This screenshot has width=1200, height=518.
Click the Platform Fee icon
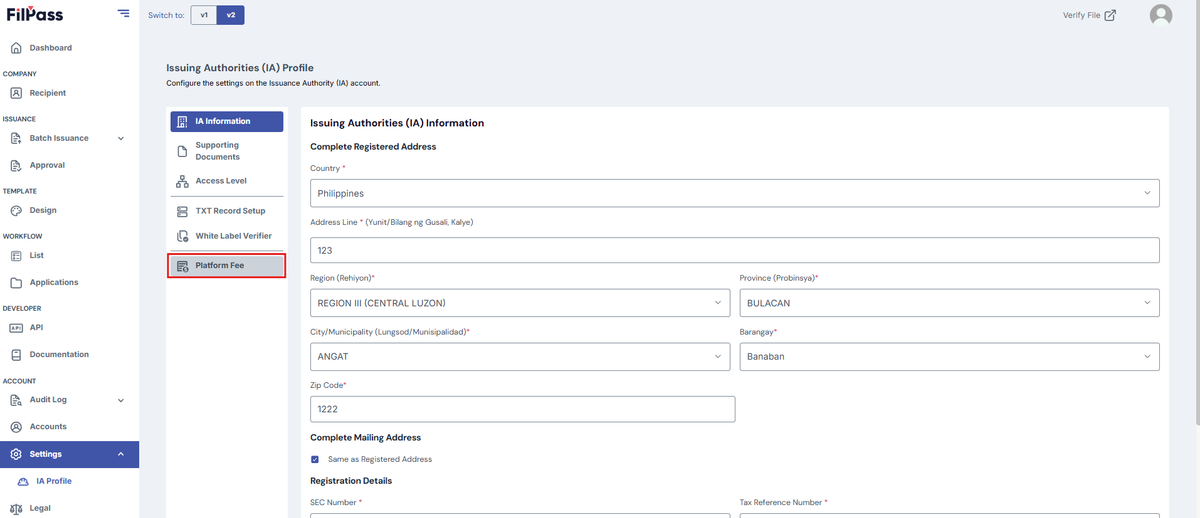pos(182,265)
